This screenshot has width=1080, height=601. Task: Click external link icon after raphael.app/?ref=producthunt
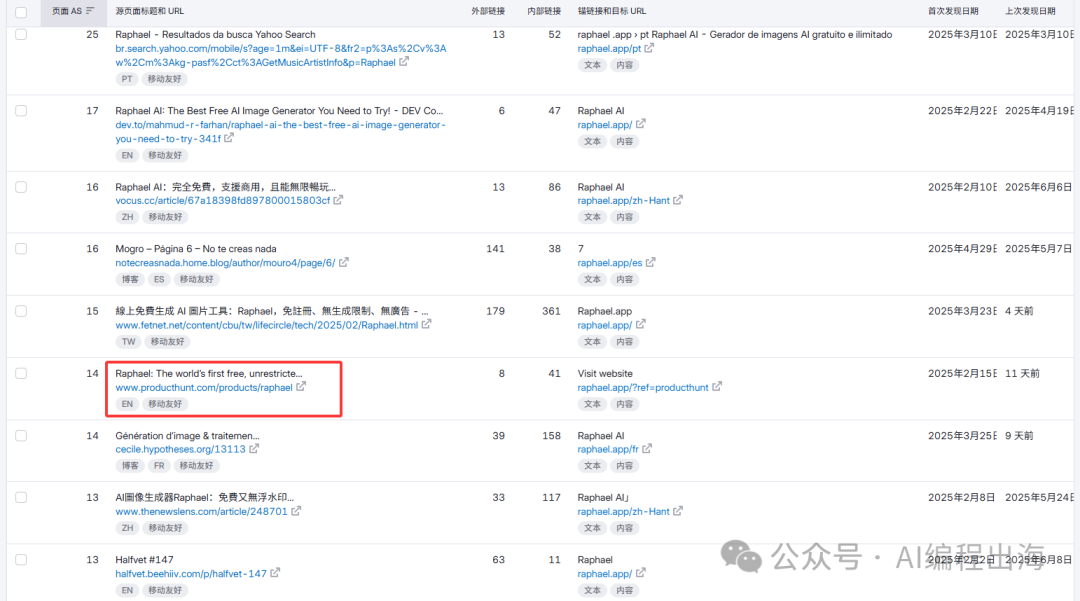point(717,387)
